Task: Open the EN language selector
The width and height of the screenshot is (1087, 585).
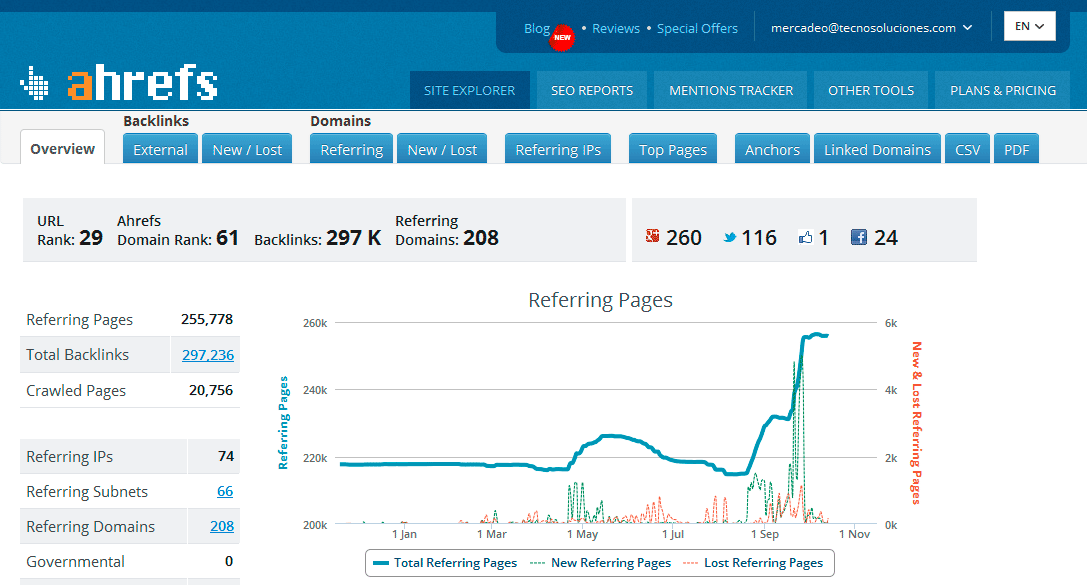Action: pos(1029,26)
